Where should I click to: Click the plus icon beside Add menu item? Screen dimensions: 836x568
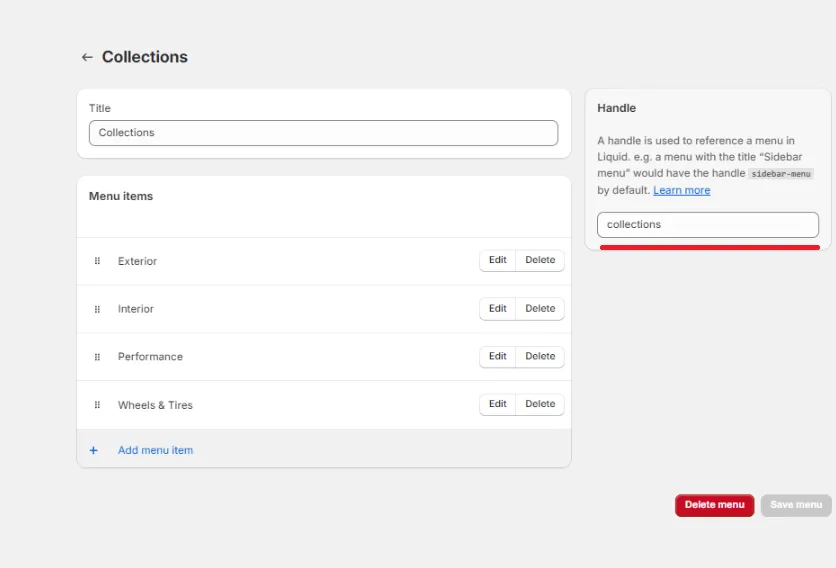(94, 450)
